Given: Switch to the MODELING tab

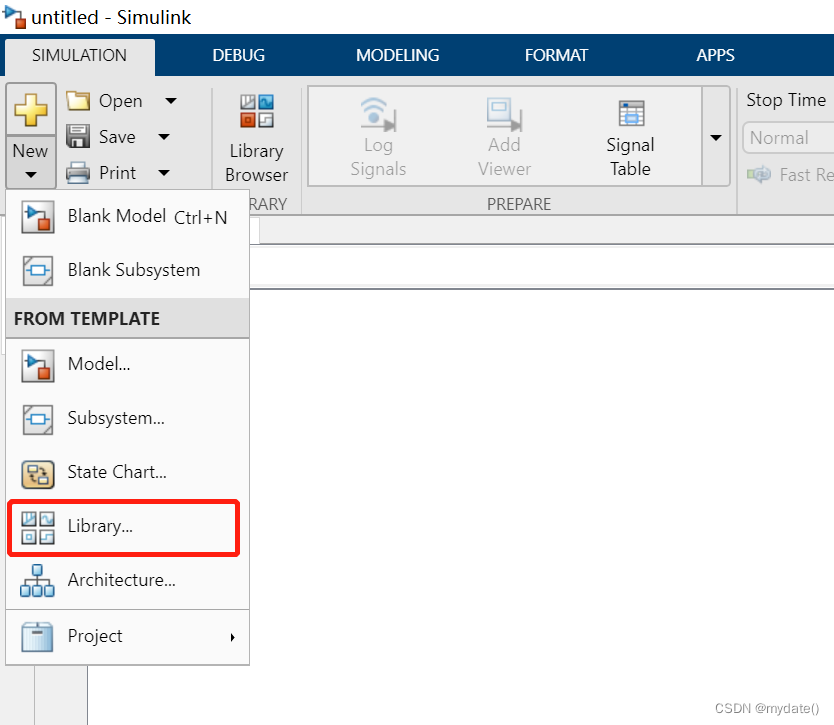Looking at the screenshot, I should click(397, 55).
